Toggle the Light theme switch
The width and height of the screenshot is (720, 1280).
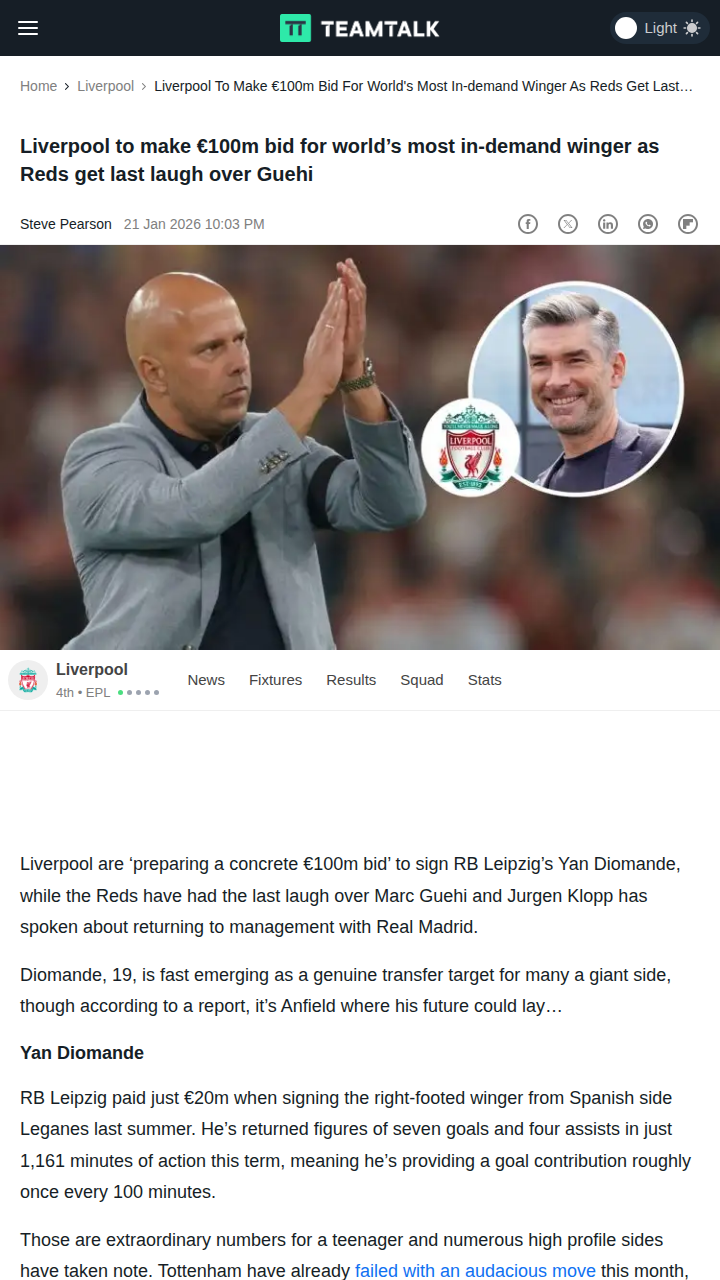tap(658, 28)
